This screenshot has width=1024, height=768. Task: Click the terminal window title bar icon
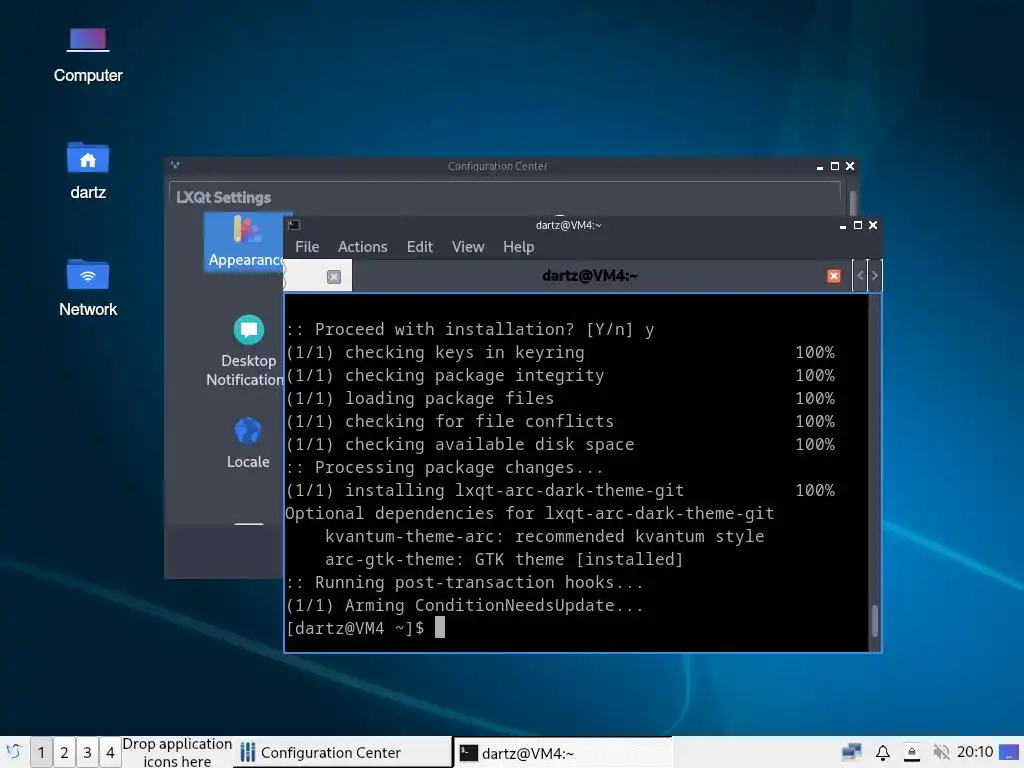[294, 225]
